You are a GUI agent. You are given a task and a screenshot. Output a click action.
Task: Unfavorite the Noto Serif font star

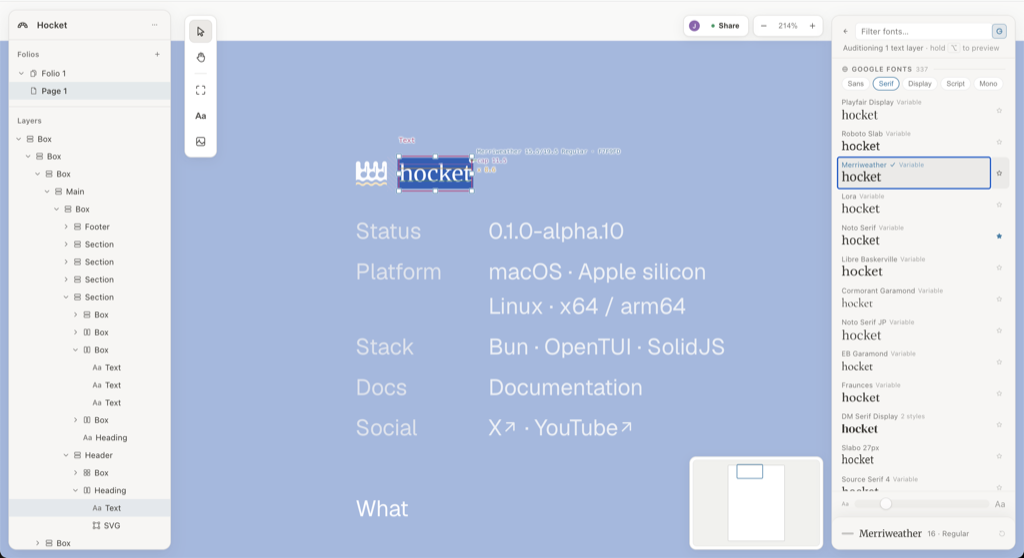pos(999,236)
